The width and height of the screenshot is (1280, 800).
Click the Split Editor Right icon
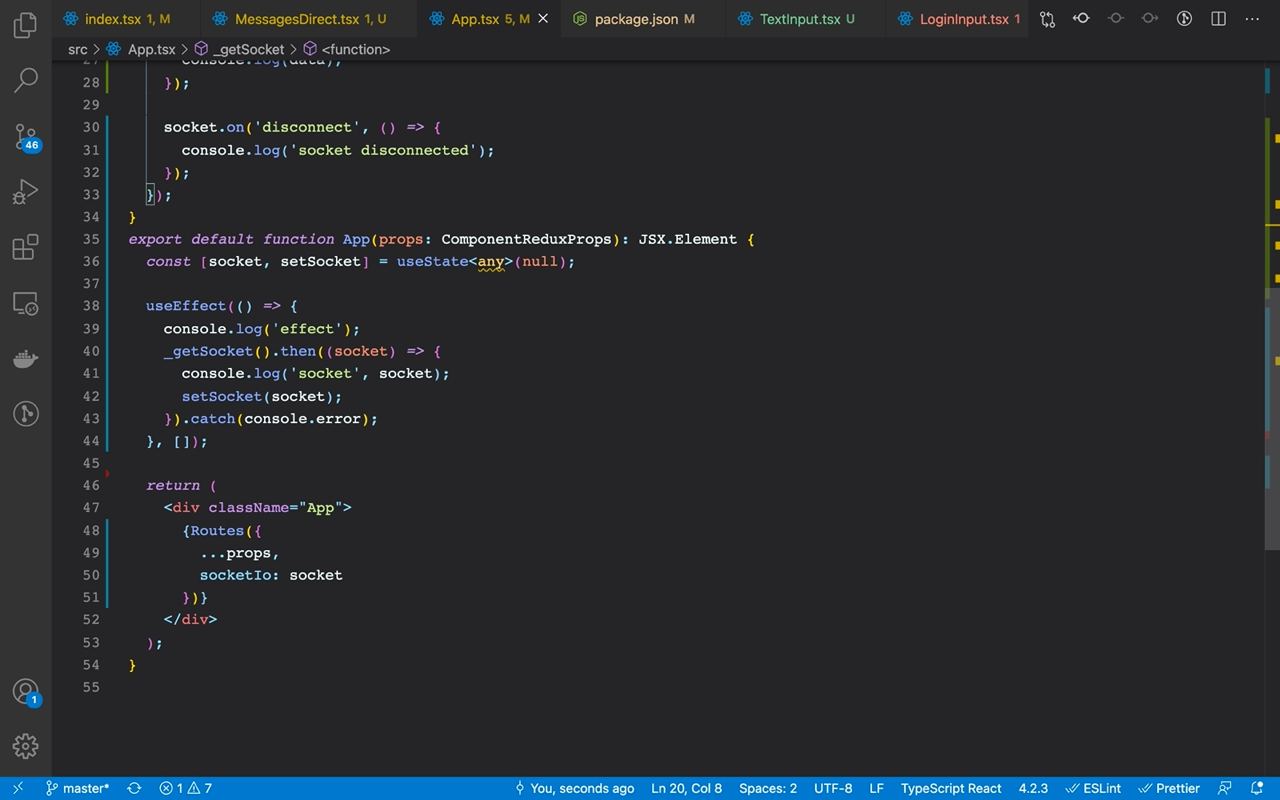pos(1218,19)
